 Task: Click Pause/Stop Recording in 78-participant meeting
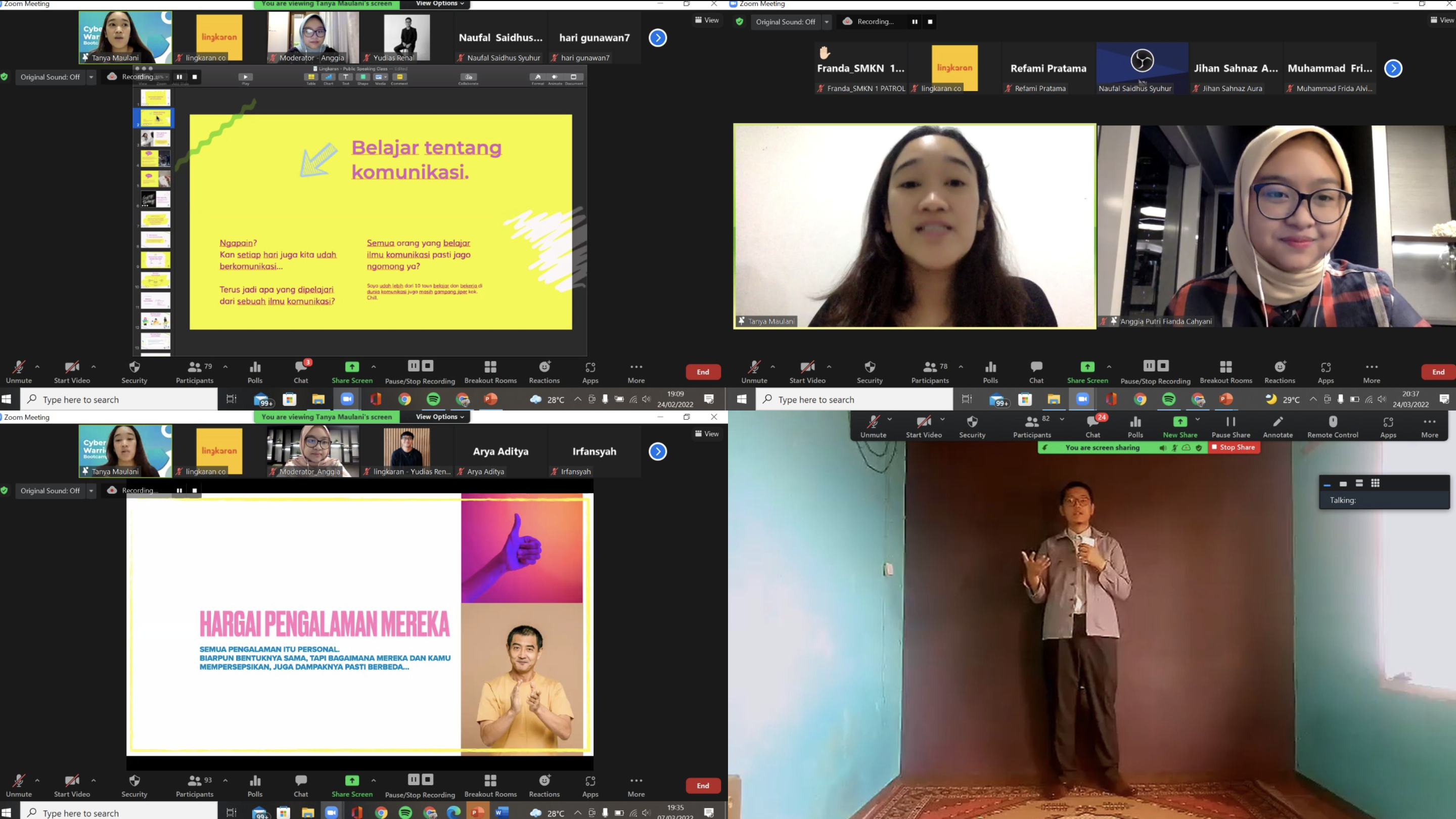(1155, 373)
